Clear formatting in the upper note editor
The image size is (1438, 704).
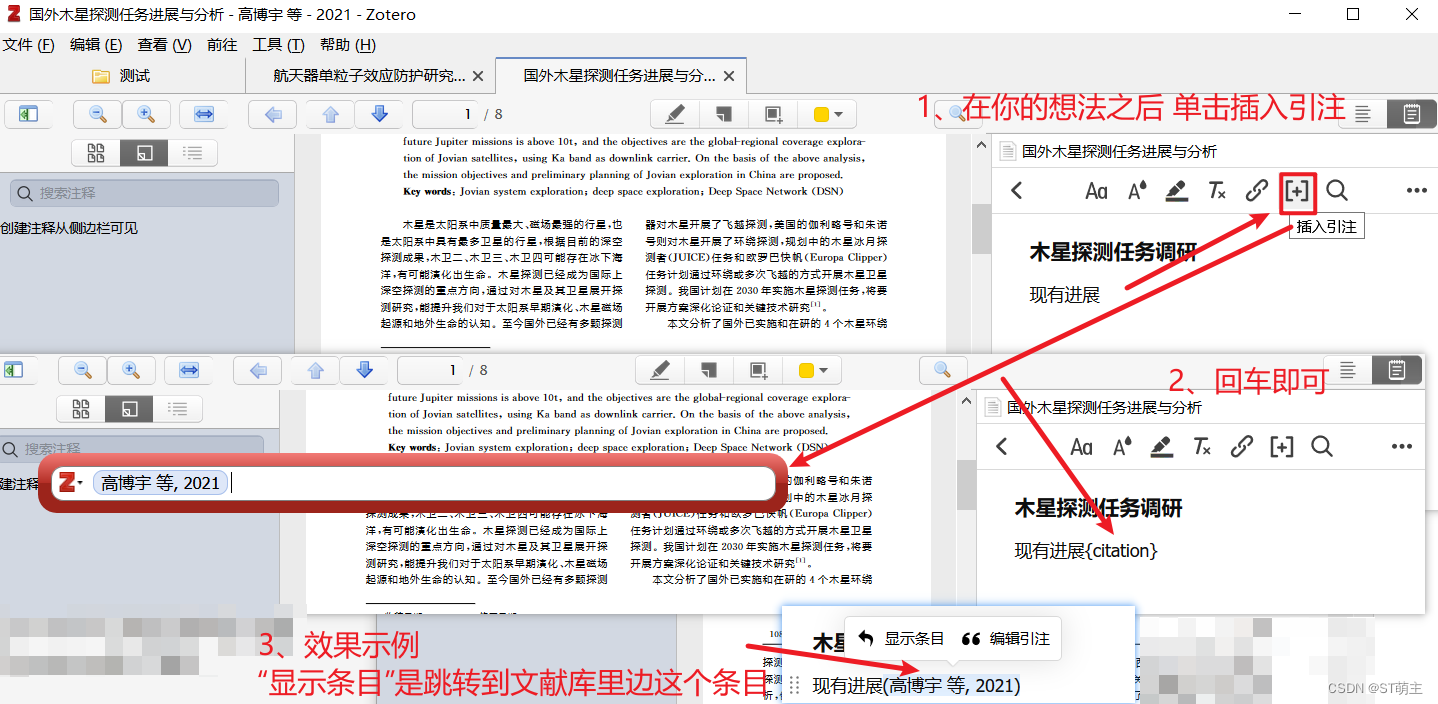tap(1217, 191)
